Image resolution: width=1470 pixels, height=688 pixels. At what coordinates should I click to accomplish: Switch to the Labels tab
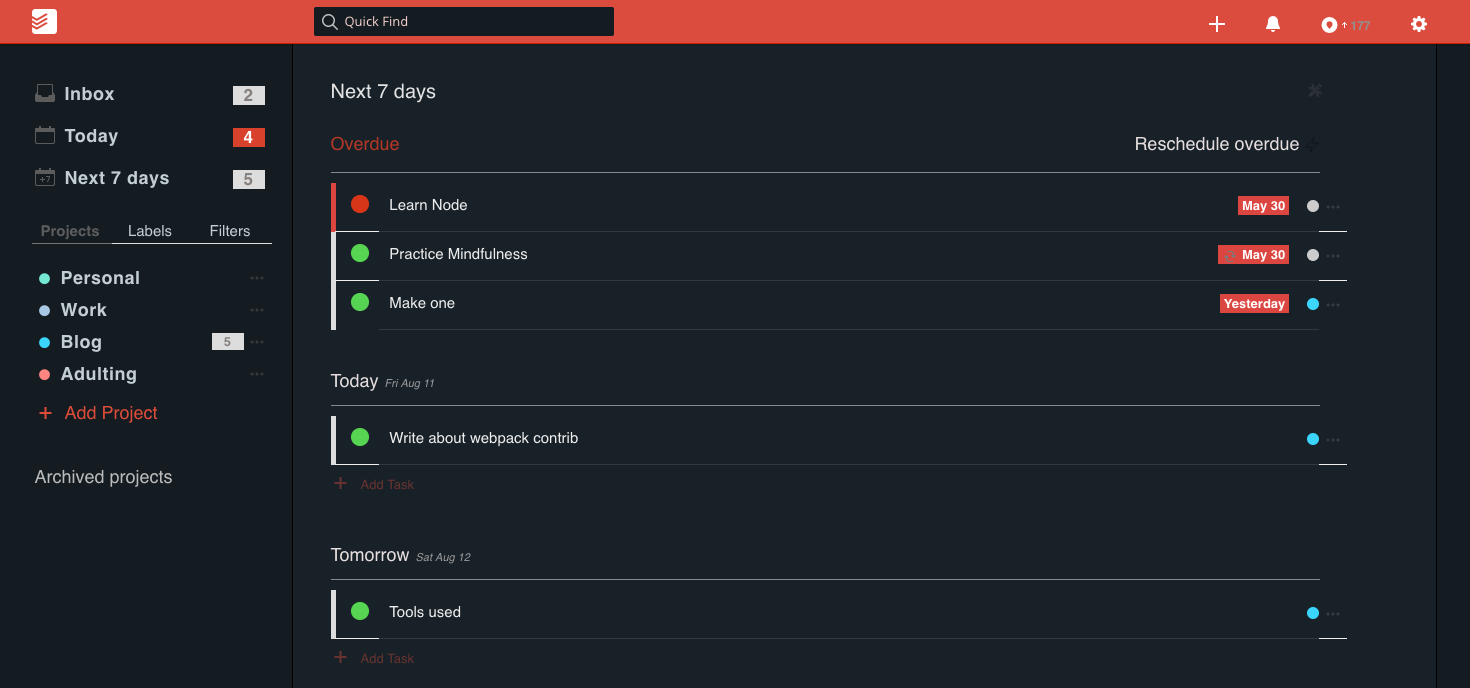coord(149,230)
